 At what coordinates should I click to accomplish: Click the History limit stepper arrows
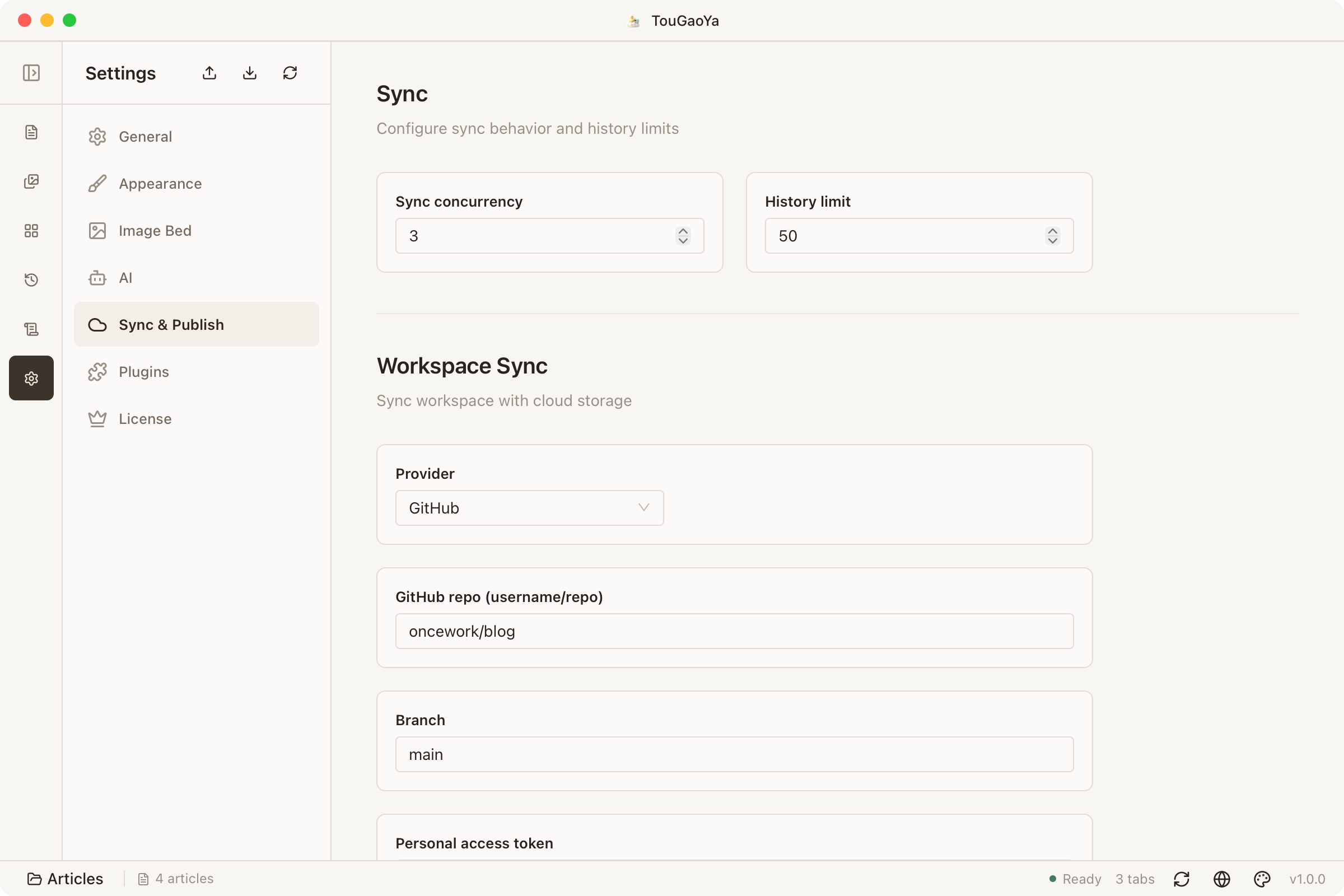pos(1053,236)
